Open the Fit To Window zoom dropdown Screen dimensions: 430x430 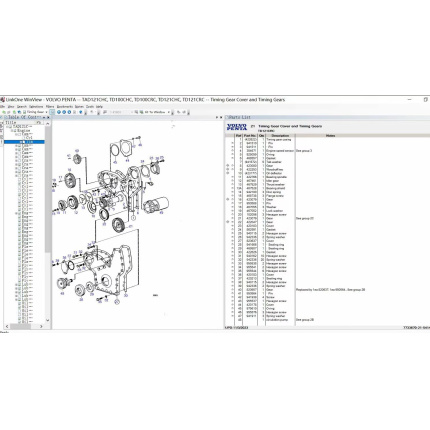(168, 112)
